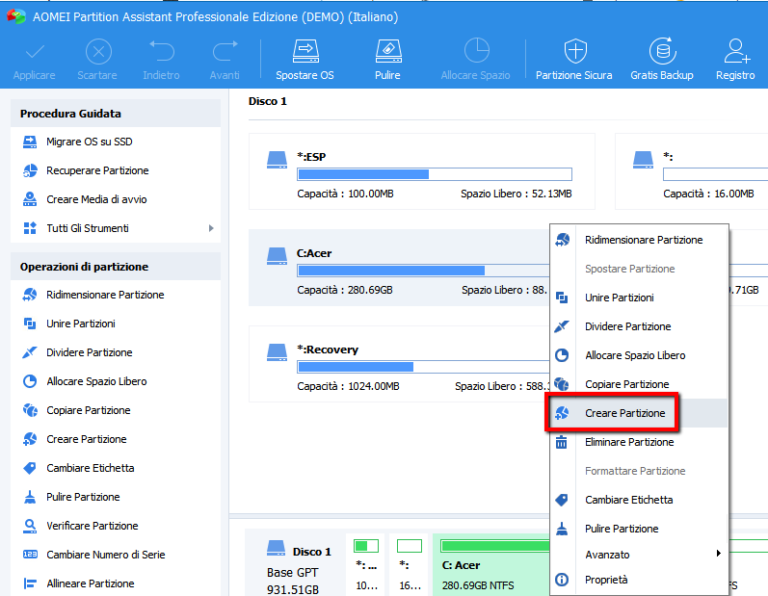
Task: Click the sidebar Ridimensionare Partizione icon
Action: tap(30, 295)
